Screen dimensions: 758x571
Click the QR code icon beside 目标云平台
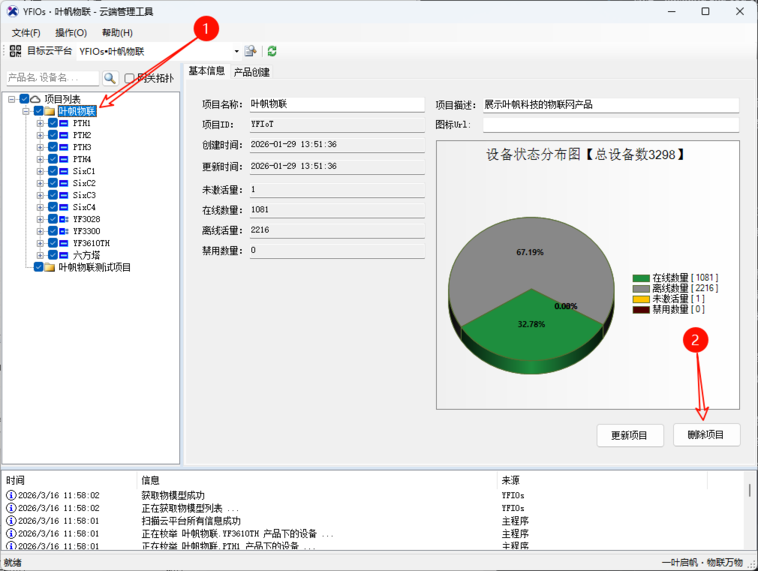point(15,51)
